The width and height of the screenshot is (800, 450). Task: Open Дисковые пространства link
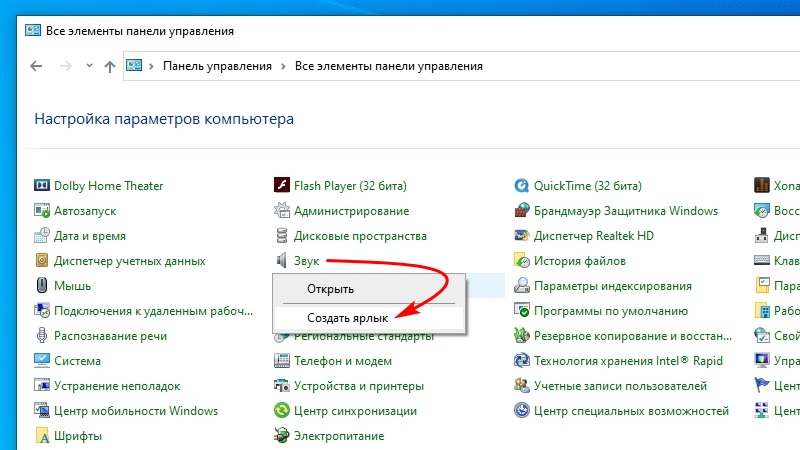pyautogui.click(x=360, y=236)
